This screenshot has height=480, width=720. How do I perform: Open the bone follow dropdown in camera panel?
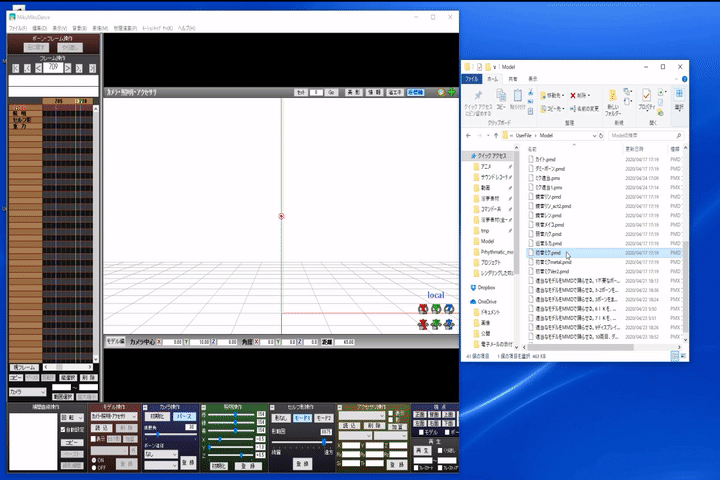click(161, 454)
